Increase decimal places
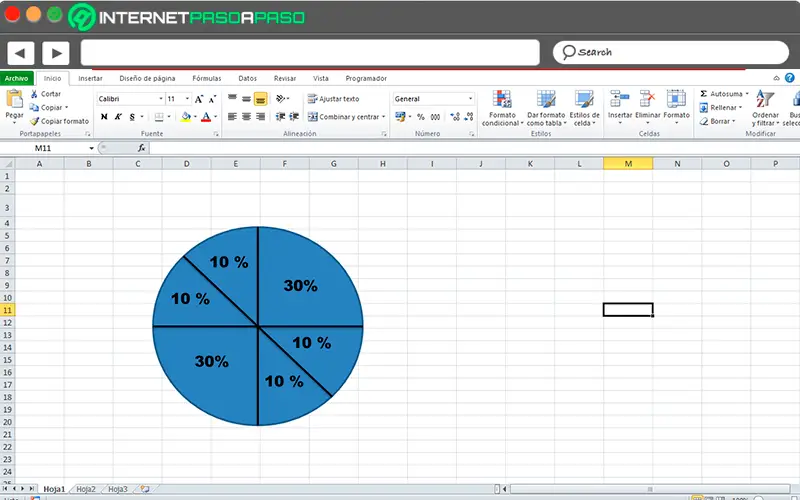The width and height of the screenshot is (800, 500). coord(455,117)
